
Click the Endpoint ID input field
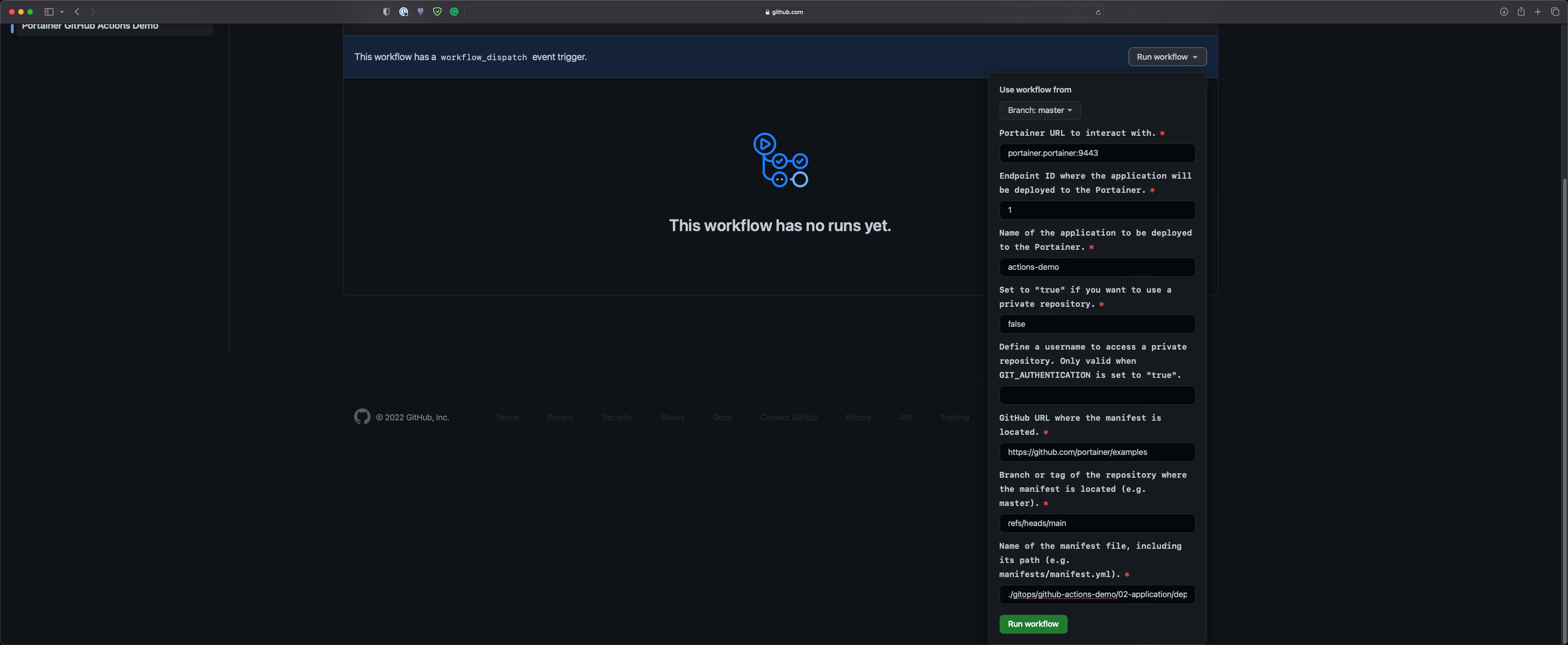point(1097,210)
